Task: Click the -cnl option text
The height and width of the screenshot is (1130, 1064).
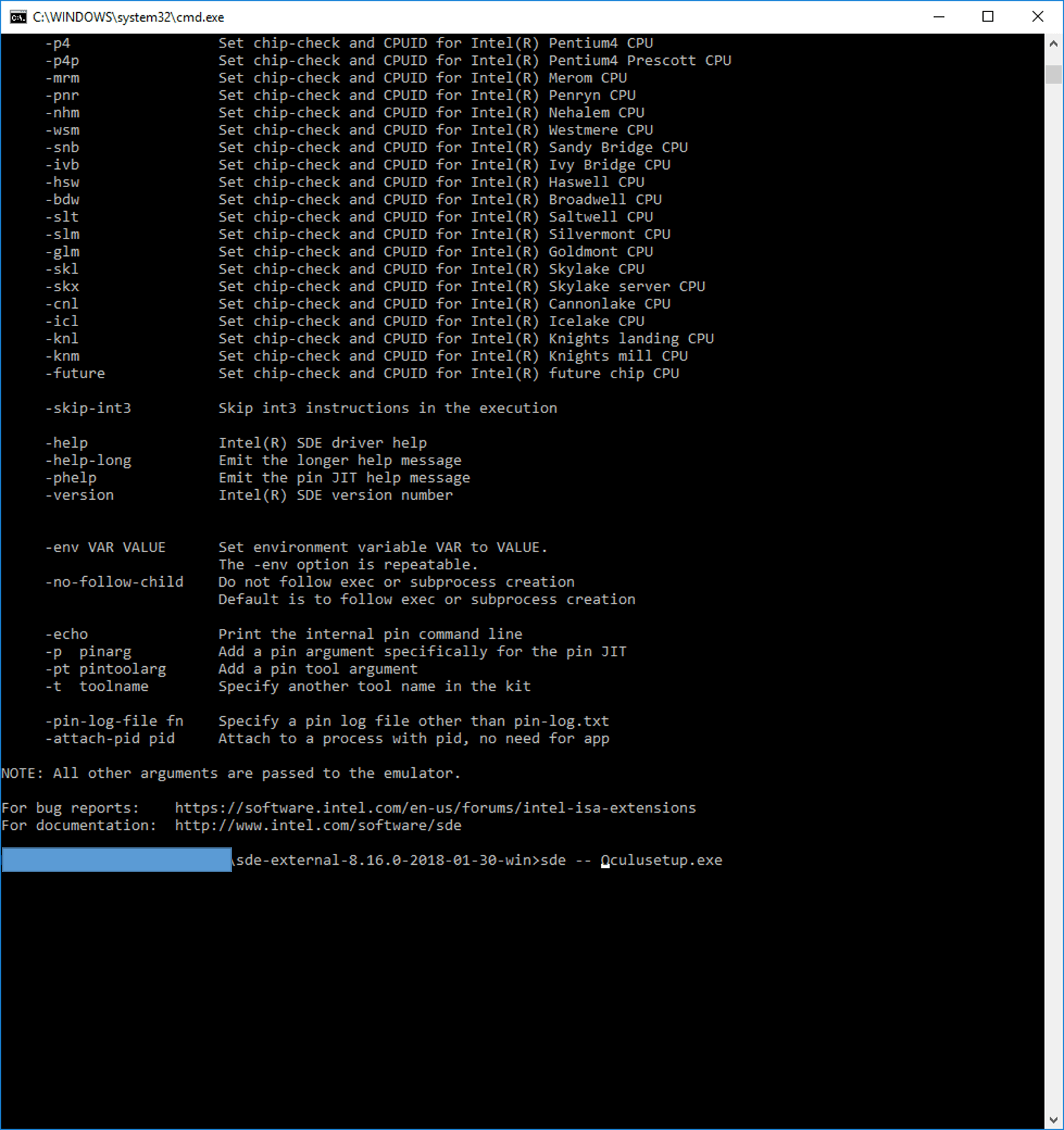Action: click(62, 304)
